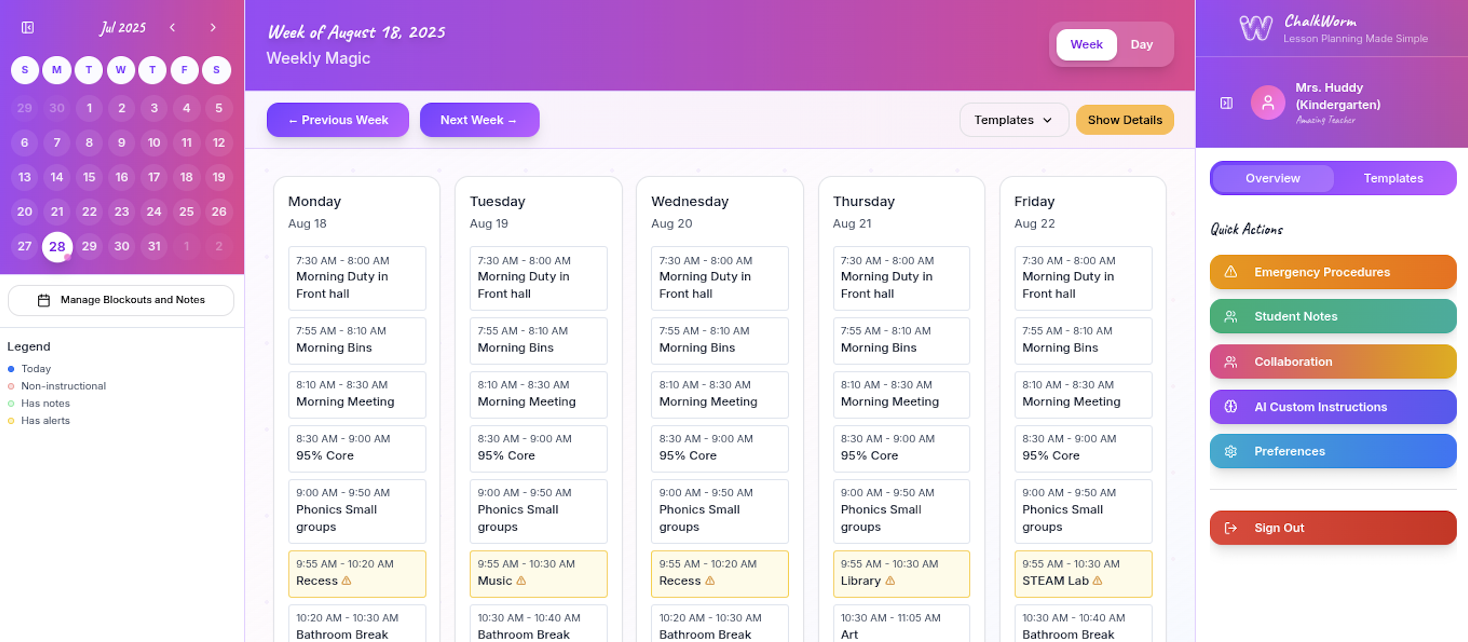Select July 23 in mini calendar
The image size is (1468, 642).
121,212
